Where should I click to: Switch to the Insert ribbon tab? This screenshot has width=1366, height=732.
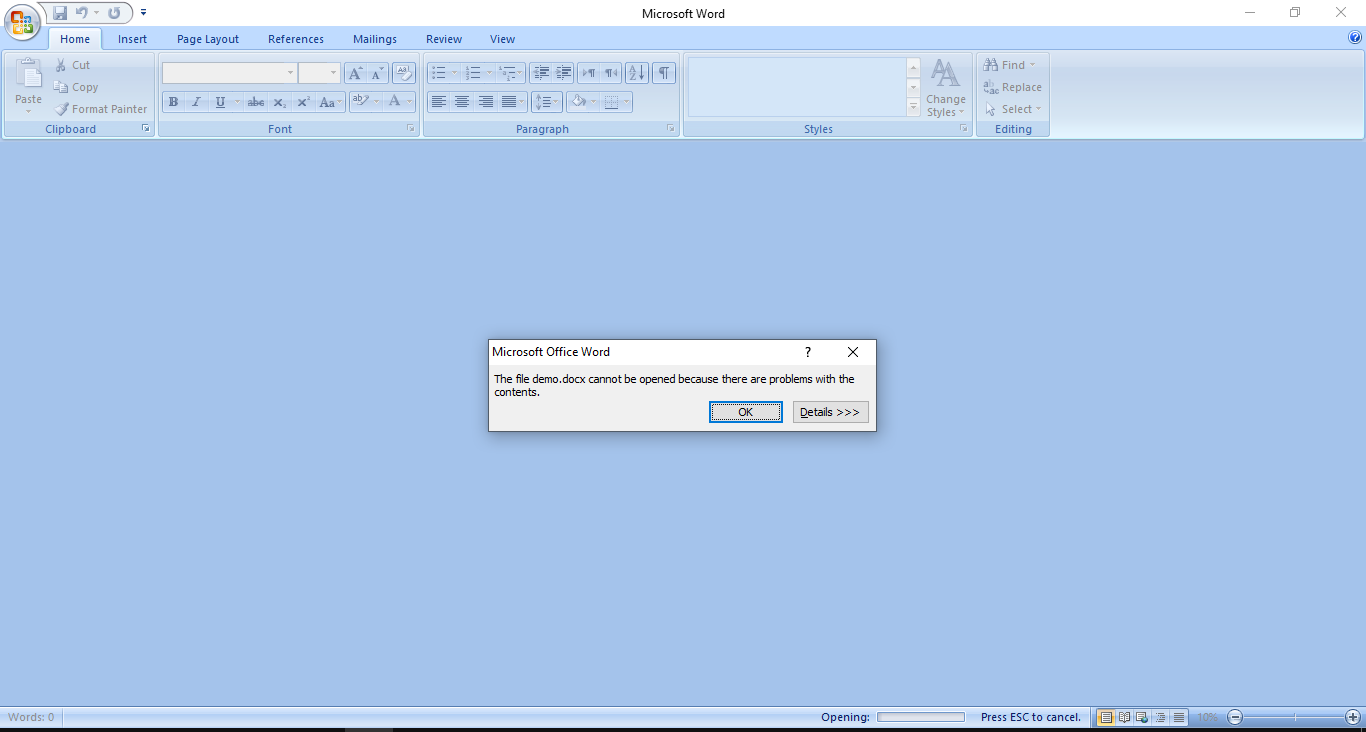pos(132,38)
